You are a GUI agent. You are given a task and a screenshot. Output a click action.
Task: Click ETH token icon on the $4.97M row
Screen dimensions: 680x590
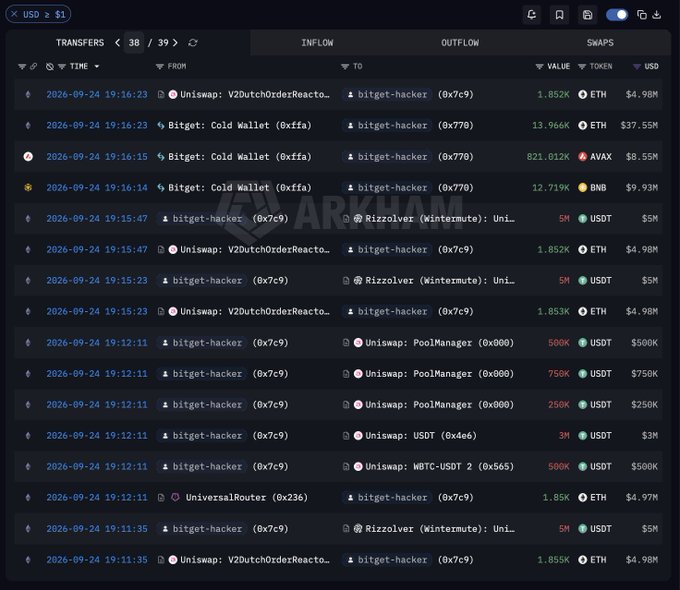(x=583, y=498)
